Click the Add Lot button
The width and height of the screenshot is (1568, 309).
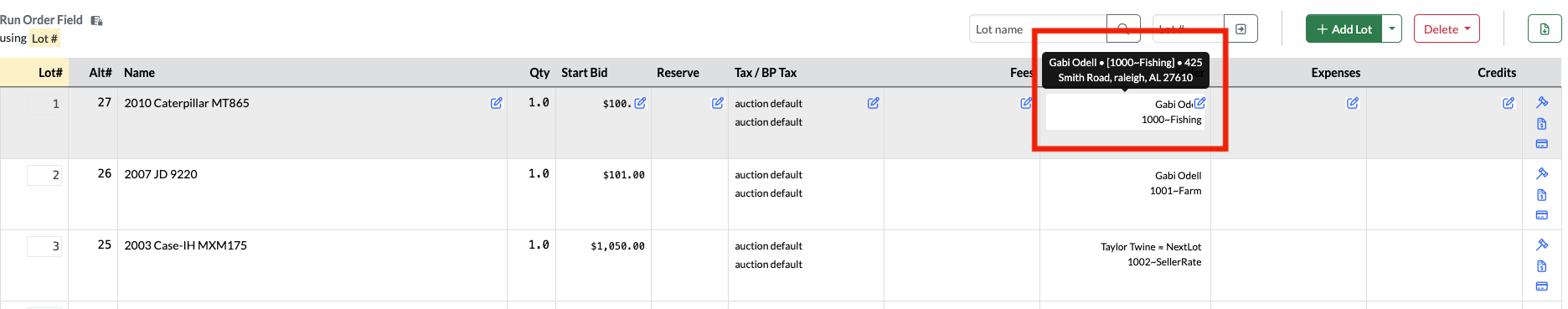[1344, 28]
